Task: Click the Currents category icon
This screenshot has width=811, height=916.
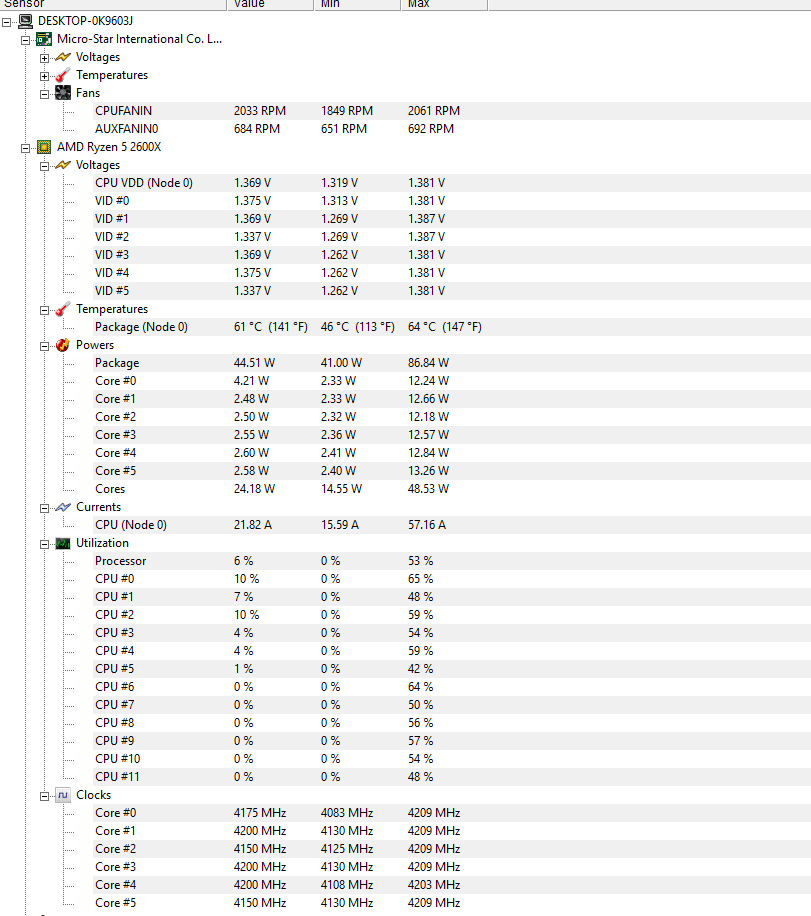Action: pyautogui.click(x=63, y=507)
